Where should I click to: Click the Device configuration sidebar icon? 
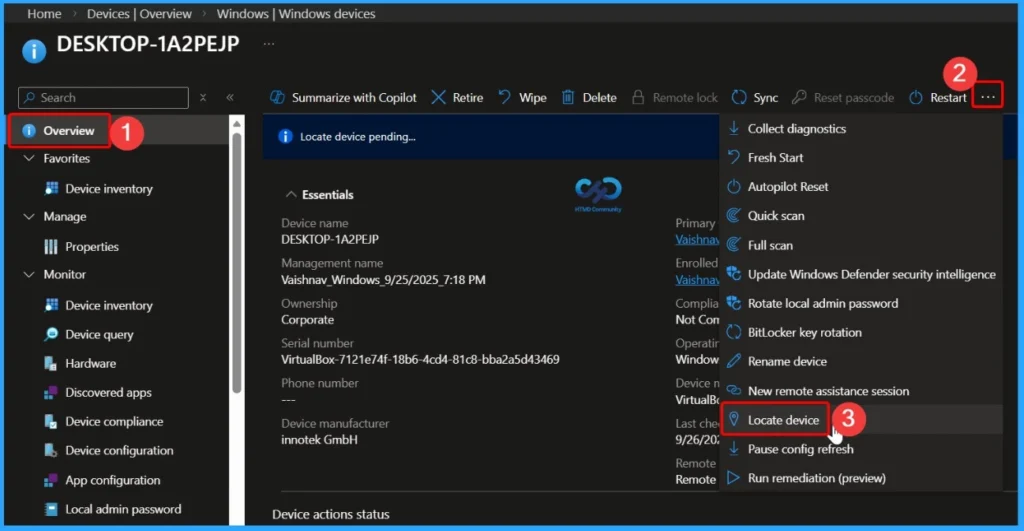tap(51, 451)
